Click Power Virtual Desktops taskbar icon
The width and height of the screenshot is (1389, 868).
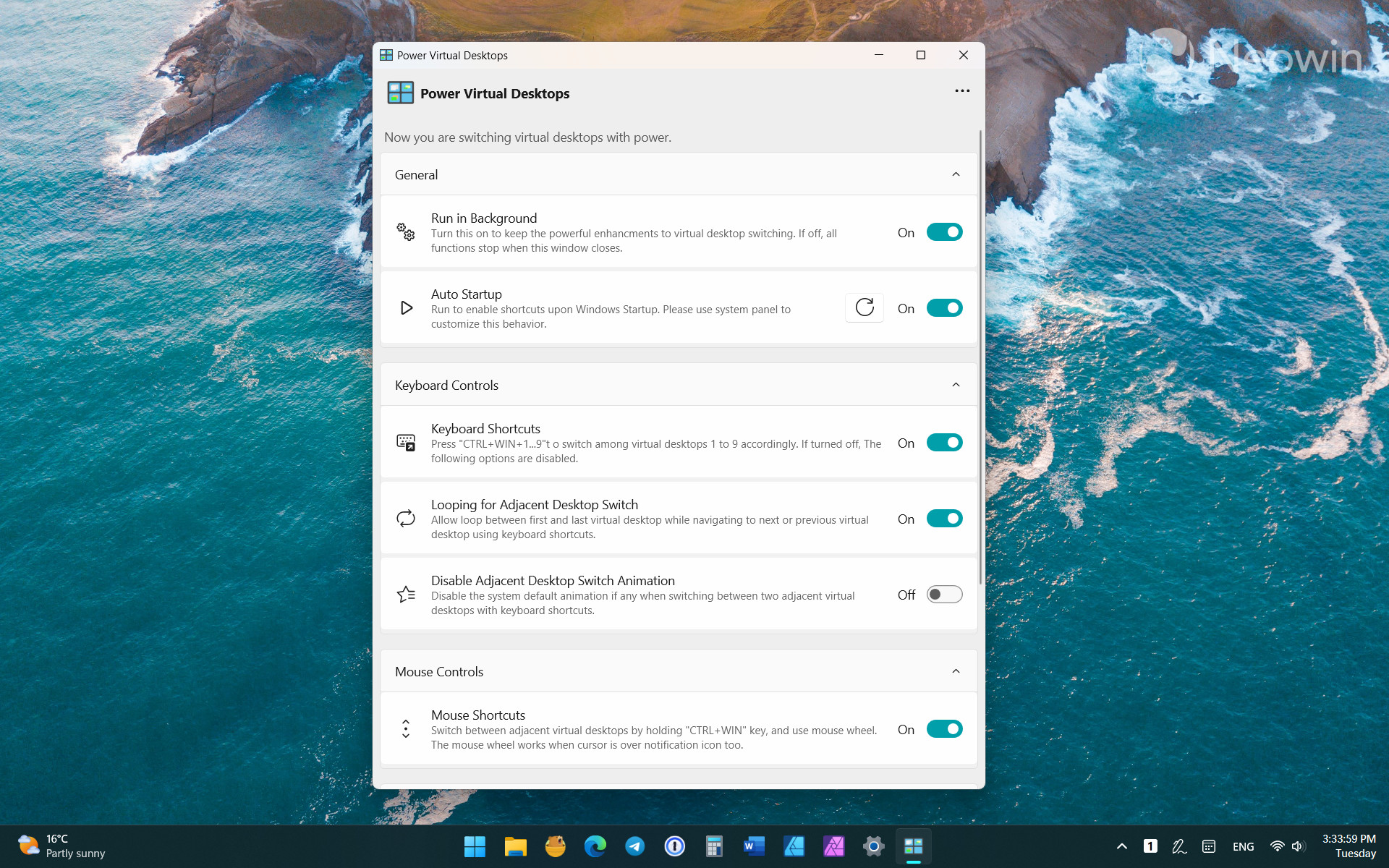coord(913,846)
